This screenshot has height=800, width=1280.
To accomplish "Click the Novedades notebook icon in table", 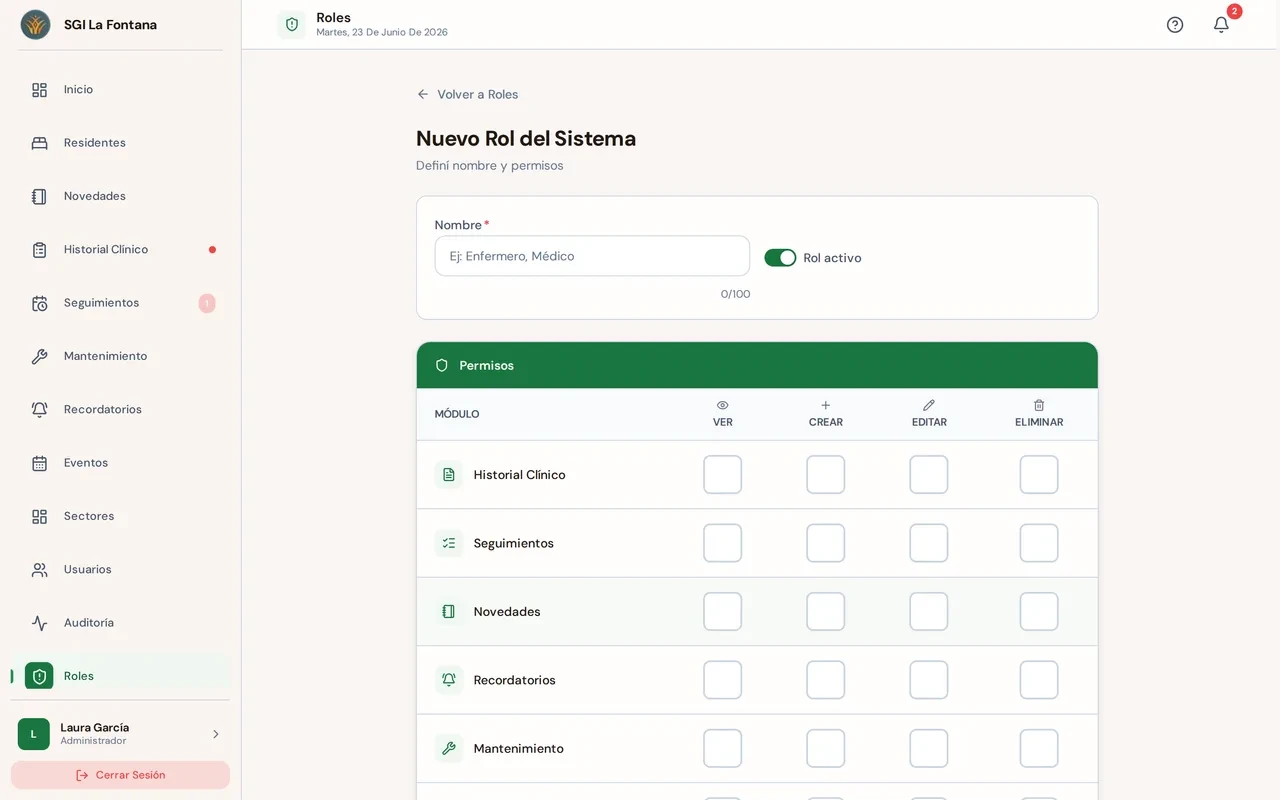I will click(x=449, y=611).
